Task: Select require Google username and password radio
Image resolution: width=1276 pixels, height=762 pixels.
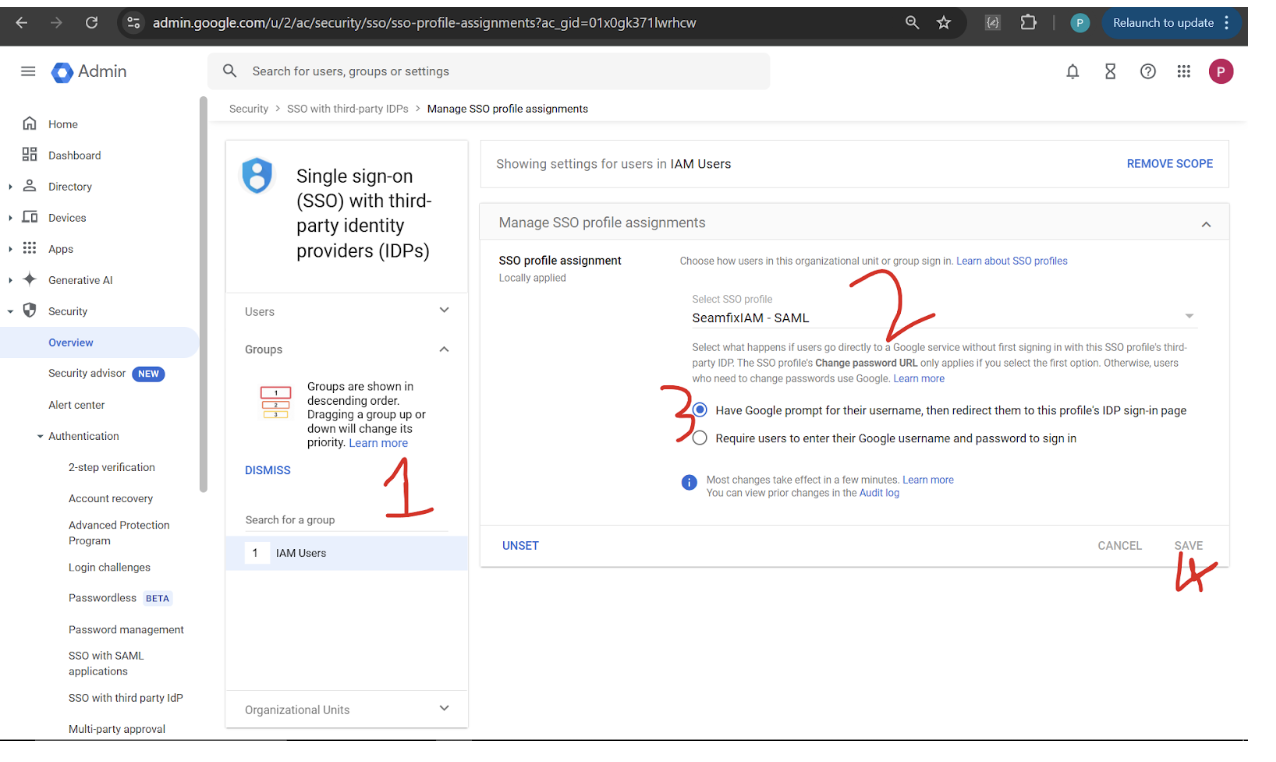Action: (700, 438)
